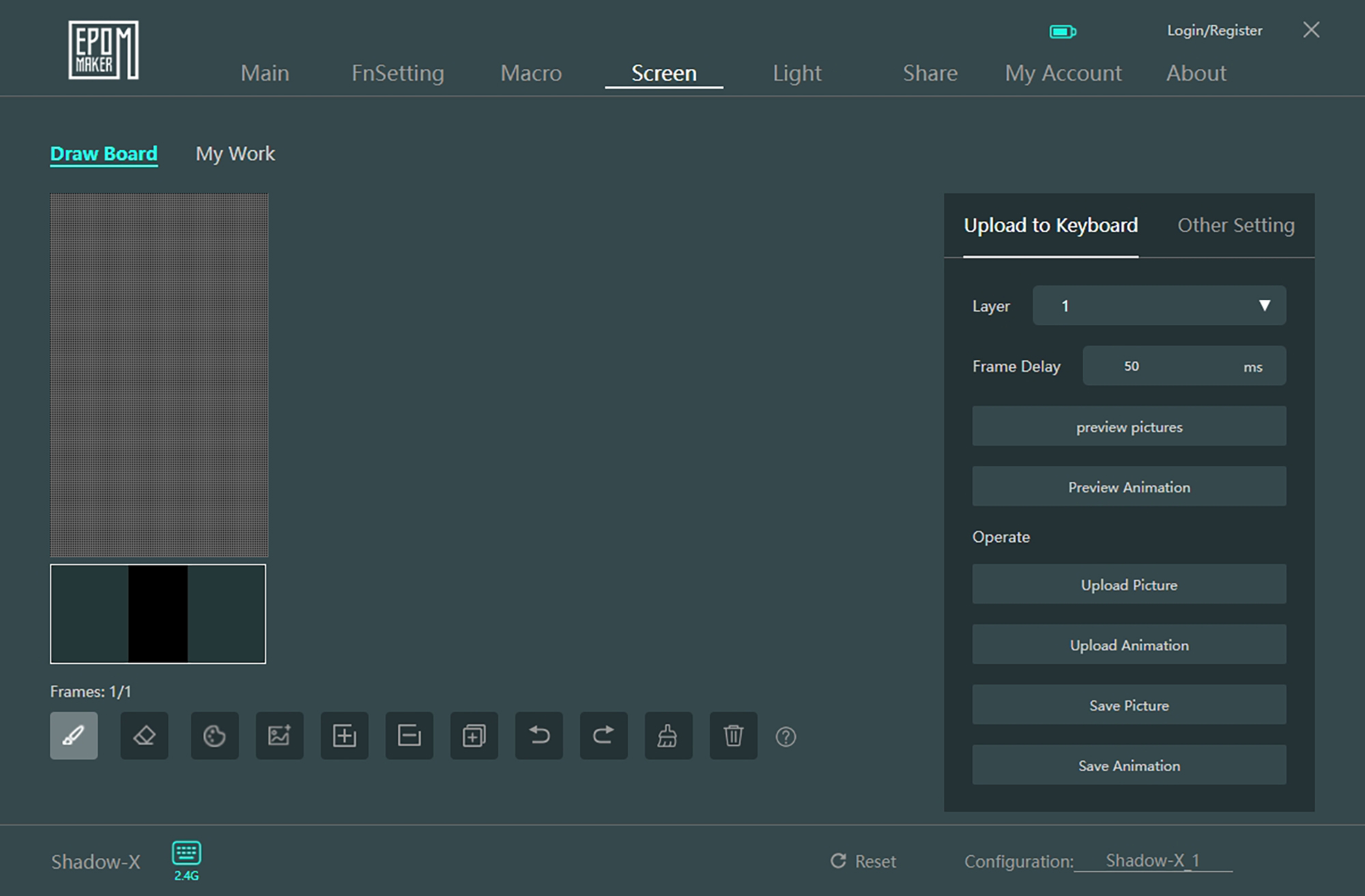Add a new frame
The height and width of the screenshot is (896, 1365).
(x=344, y=736)
